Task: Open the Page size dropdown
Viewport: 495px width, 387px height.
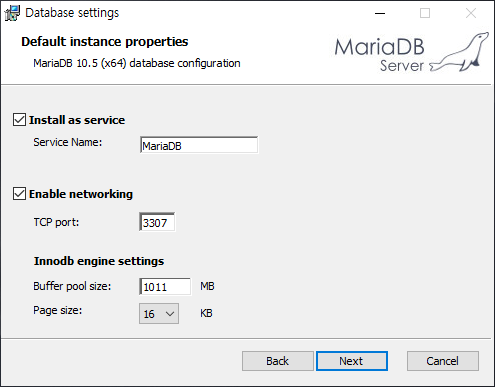Action: click(x=159, y=313)
